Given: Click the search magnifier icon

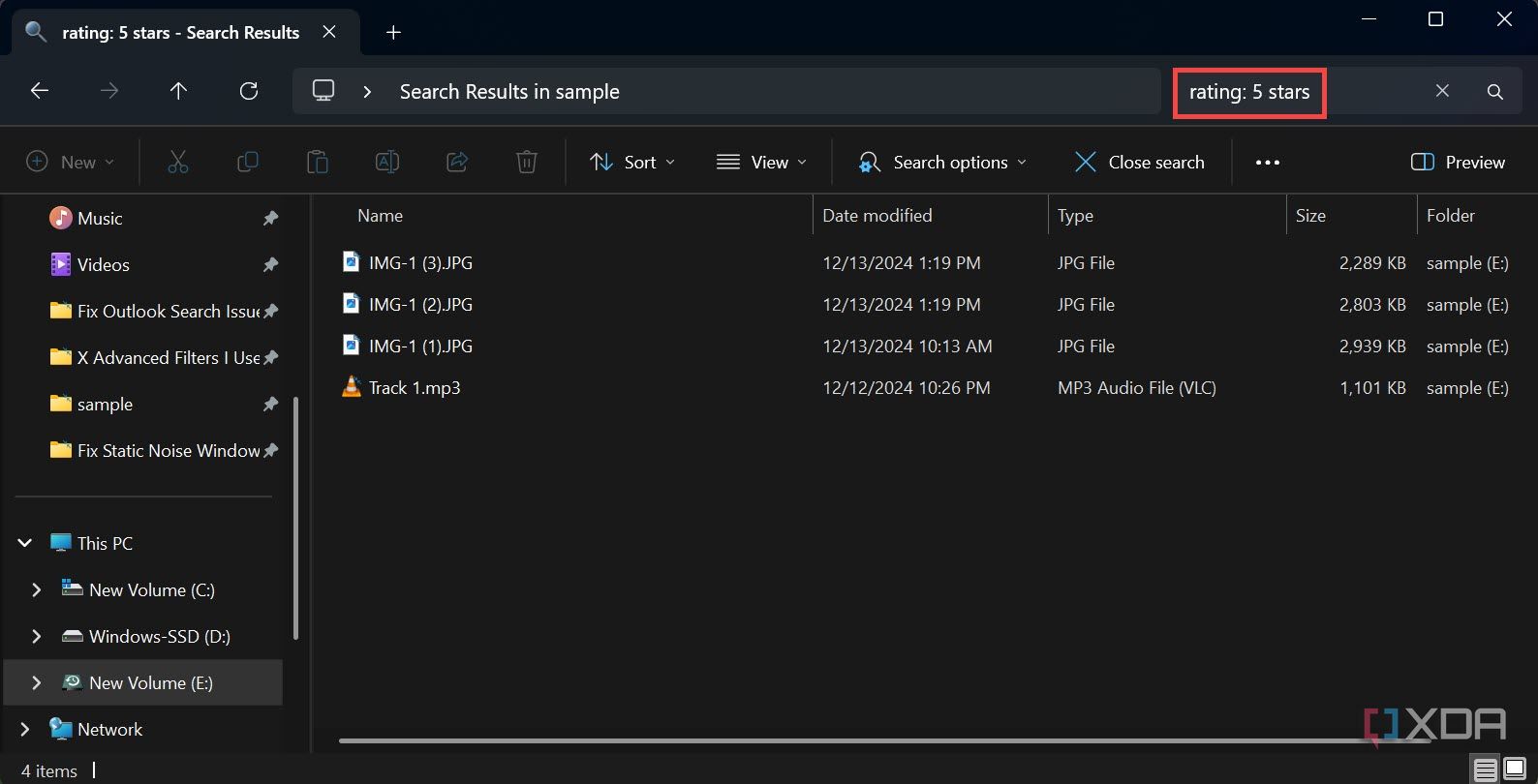Looking at the screenshot, I should click(x=1495, y=92).
